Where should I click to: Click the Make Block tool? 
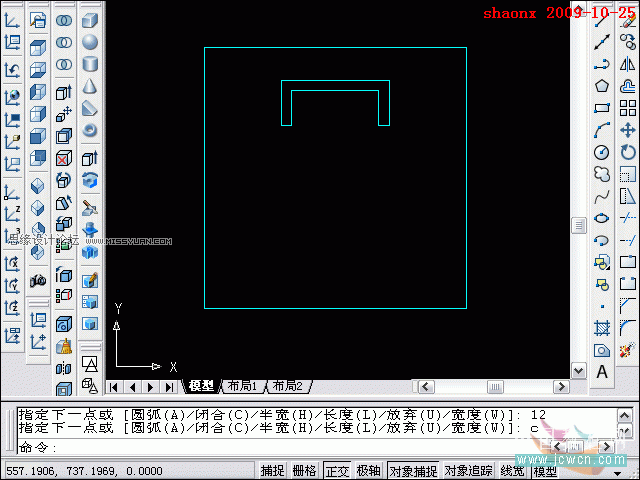click(x=602, y=284)
